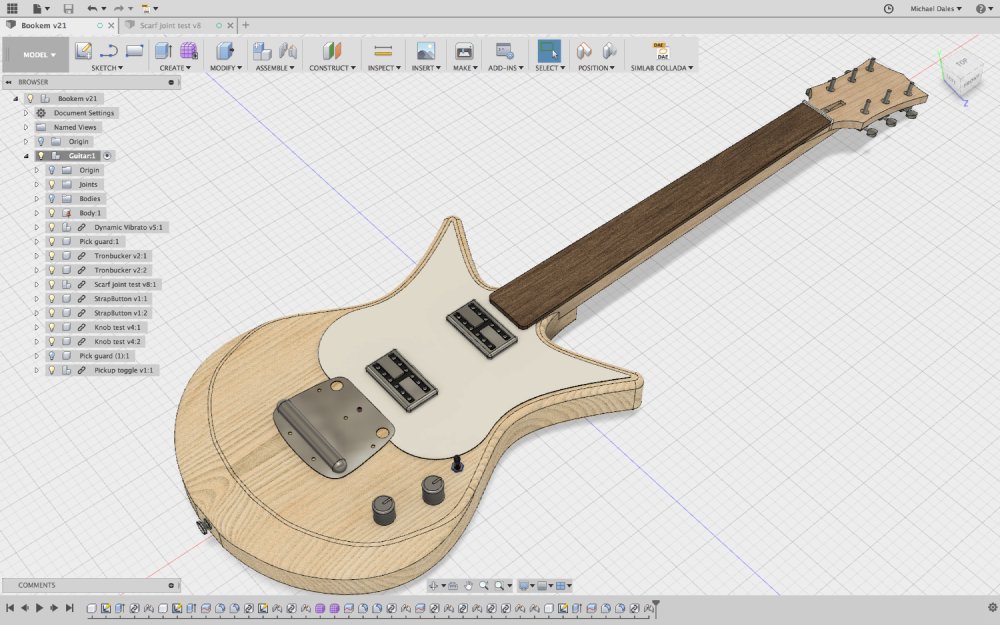Screen dimensions: 1000x625
Task: Show the Bodies folder via its bulb
Action: 52,198
